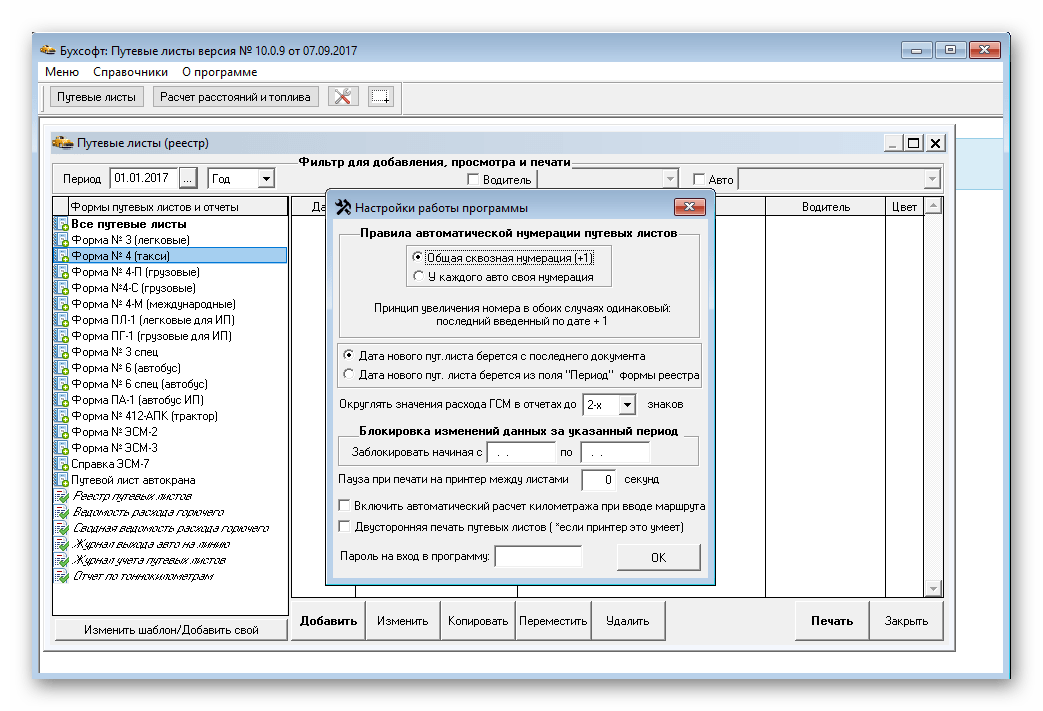The width and height of the screenshot is (1043, 711).
Task: Open the Авто filter dropdown
Action: pyautogui.click(x=932, y=178)
